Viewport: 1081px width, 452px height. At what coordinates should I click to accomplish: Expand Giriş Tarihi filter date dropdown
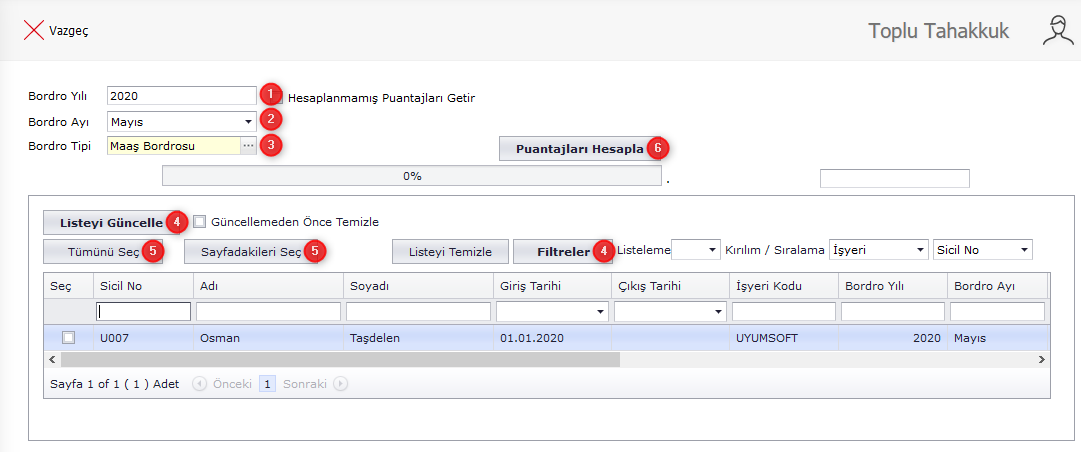(599, 312)
